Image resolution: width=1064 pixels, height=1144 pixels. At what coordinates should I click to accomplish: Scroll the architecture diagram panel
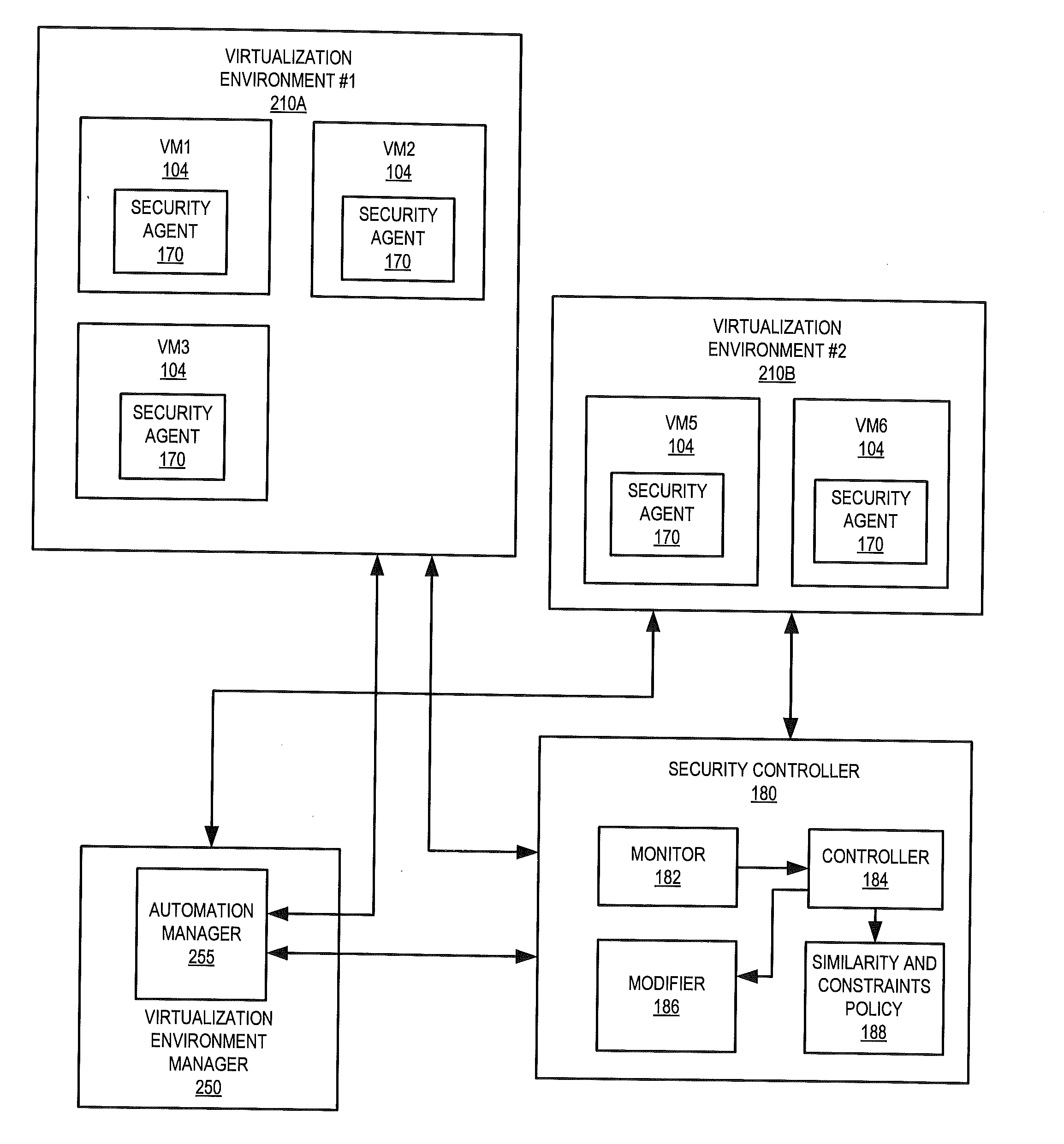pyautogui.click(x=532, y=572)
